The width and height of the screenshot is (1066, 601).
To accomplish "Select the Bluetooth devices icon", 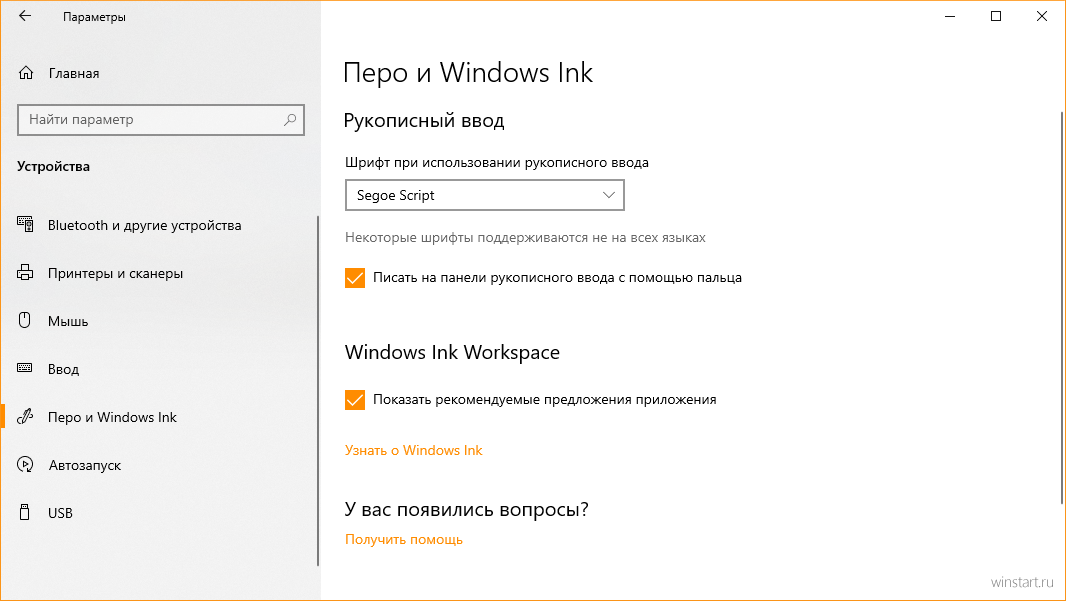I will coord(25,224).
